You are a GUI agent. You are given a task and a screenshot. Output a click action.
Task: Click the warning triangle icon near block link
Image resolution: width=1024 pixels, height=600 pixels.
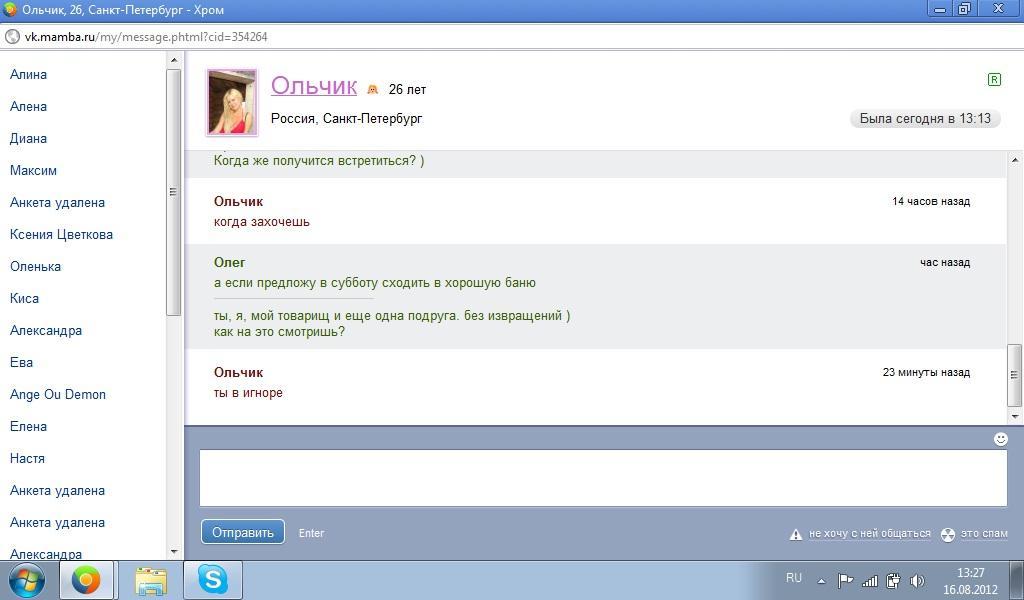[796, 534]
